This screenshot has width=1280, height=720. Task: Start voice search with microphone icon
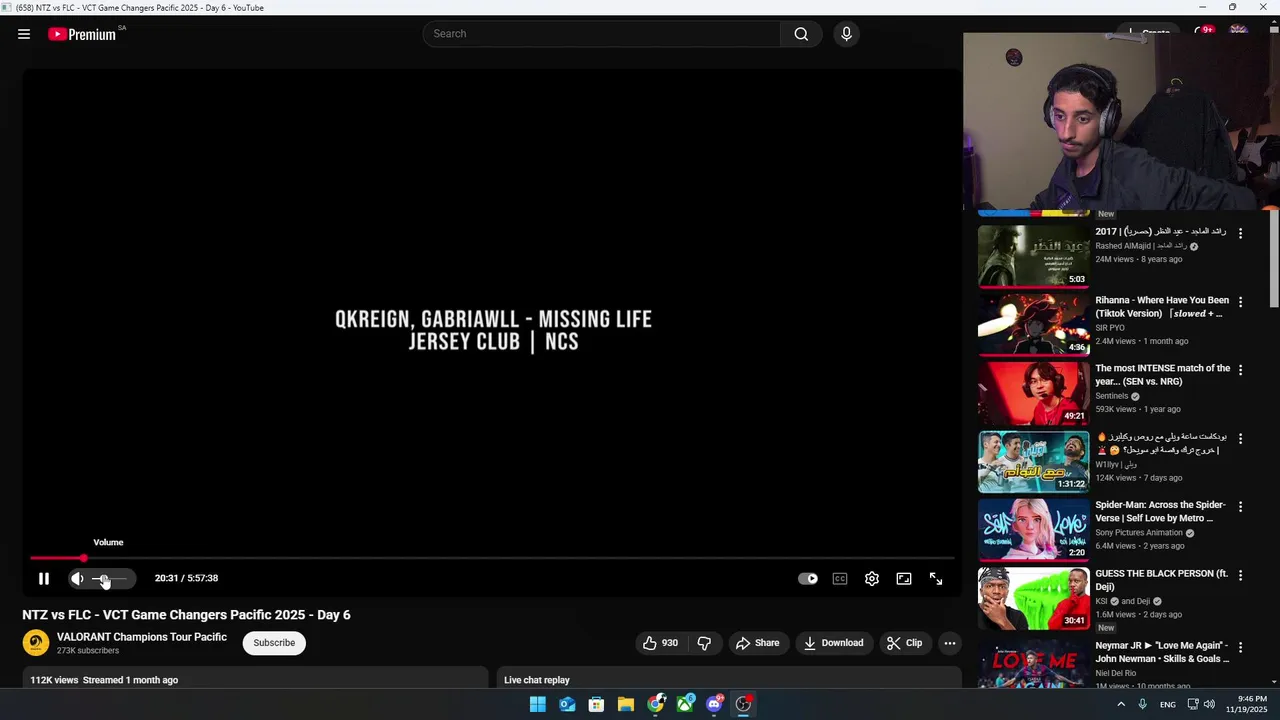(846, 34)
